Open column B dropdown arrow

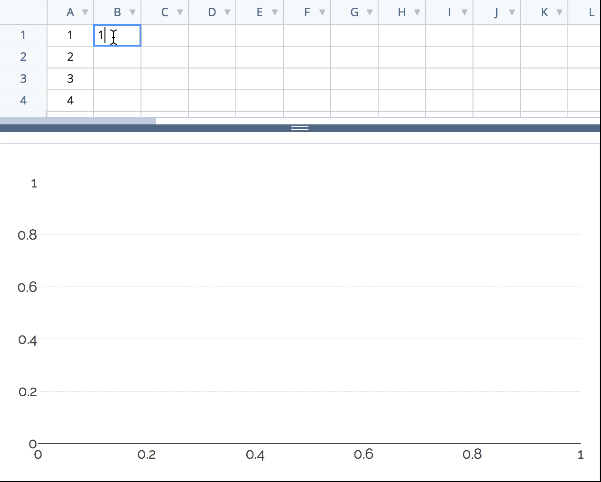(x=132, y=13)
